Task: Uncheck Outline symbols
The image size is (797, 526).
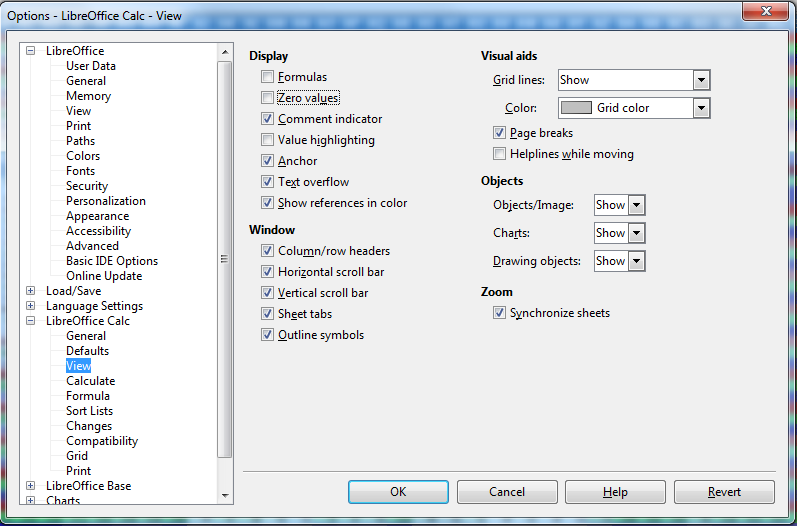Action: pyautogui.click(x=267, y=335)
